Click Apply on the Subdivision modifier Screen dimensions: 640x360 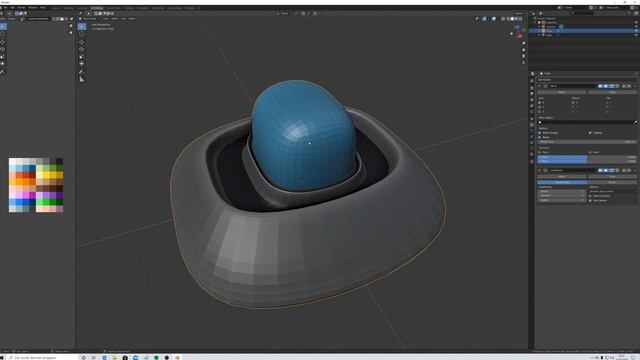click(562, 177)
